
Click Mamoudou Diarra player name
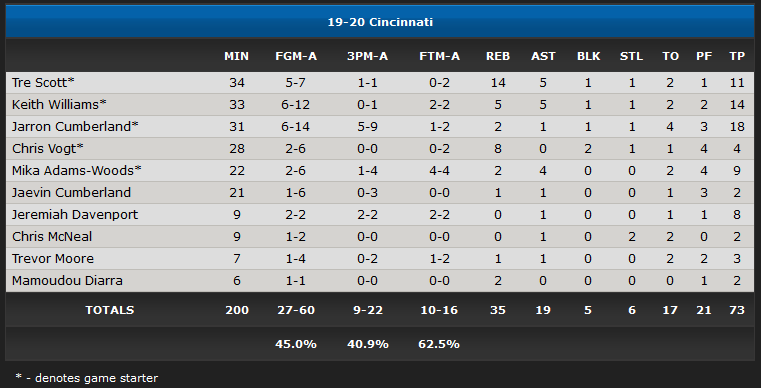point(67,281)
